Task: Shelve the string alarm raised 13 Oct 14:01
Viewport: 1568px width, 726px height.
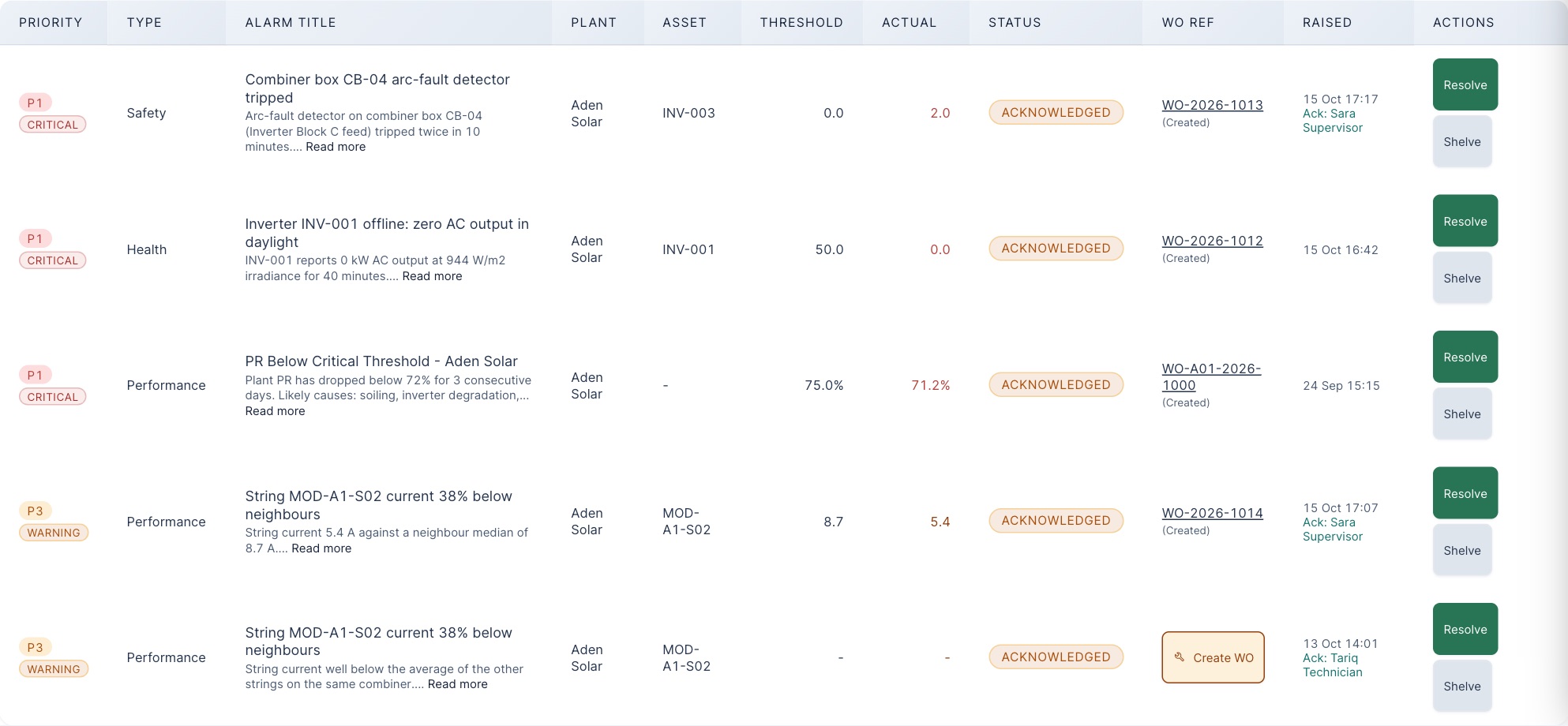Action: tap(1461, 686)
